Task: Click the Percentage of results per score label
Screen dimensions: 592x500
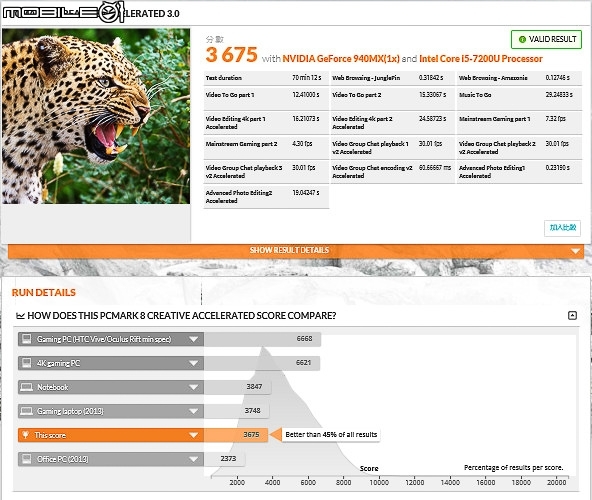Action: (x=513, y=468)
